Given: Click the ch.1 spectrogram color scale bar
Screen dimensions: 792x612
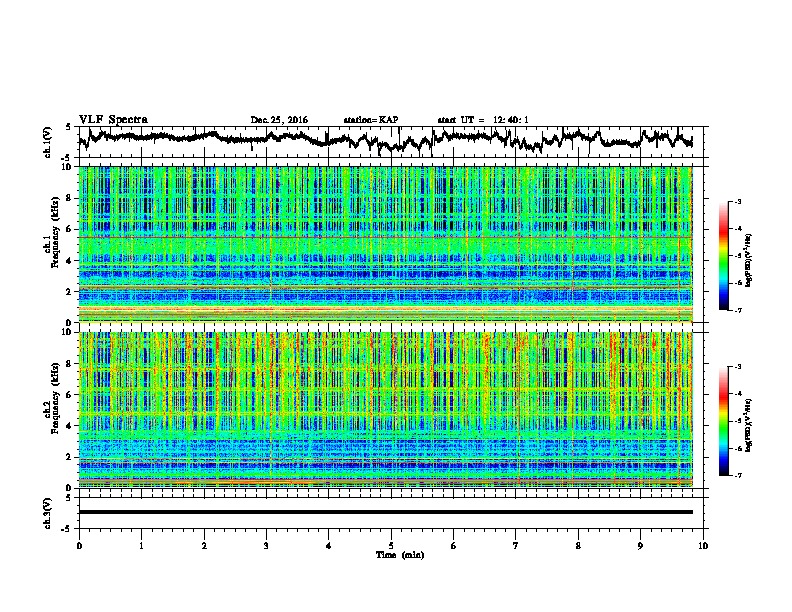Looking at the screenshot, I should coord(723,256).
